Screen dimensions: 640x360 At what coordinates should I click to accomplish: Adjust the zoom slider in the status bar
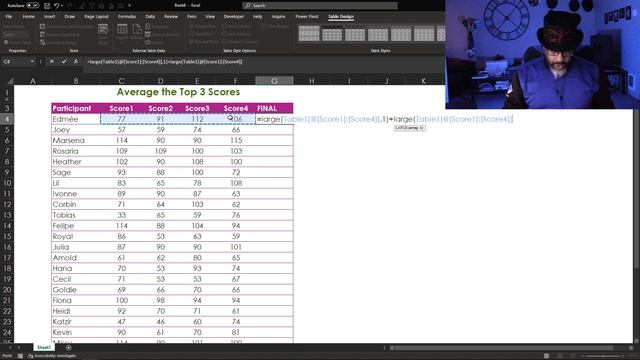603,356
